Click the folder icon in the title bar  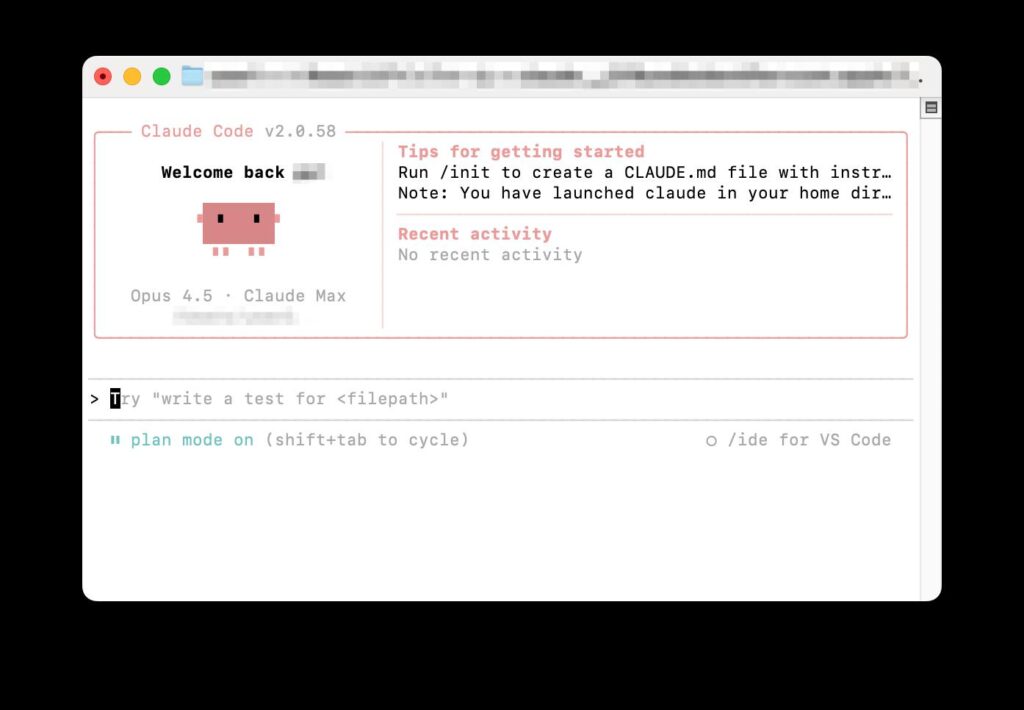[192, 76]
